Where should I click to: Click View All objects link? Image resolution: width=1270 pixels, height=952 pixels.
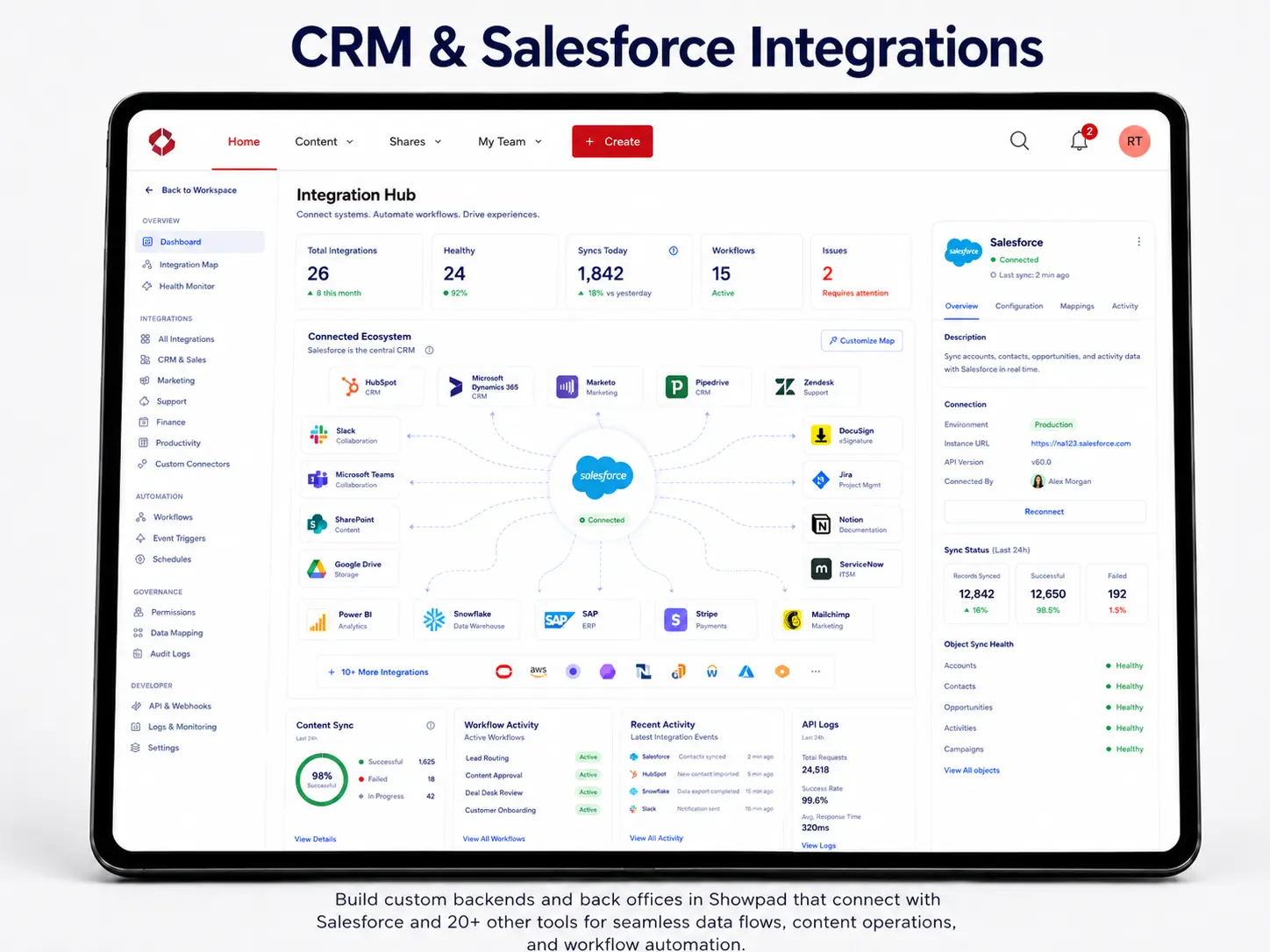972,771
